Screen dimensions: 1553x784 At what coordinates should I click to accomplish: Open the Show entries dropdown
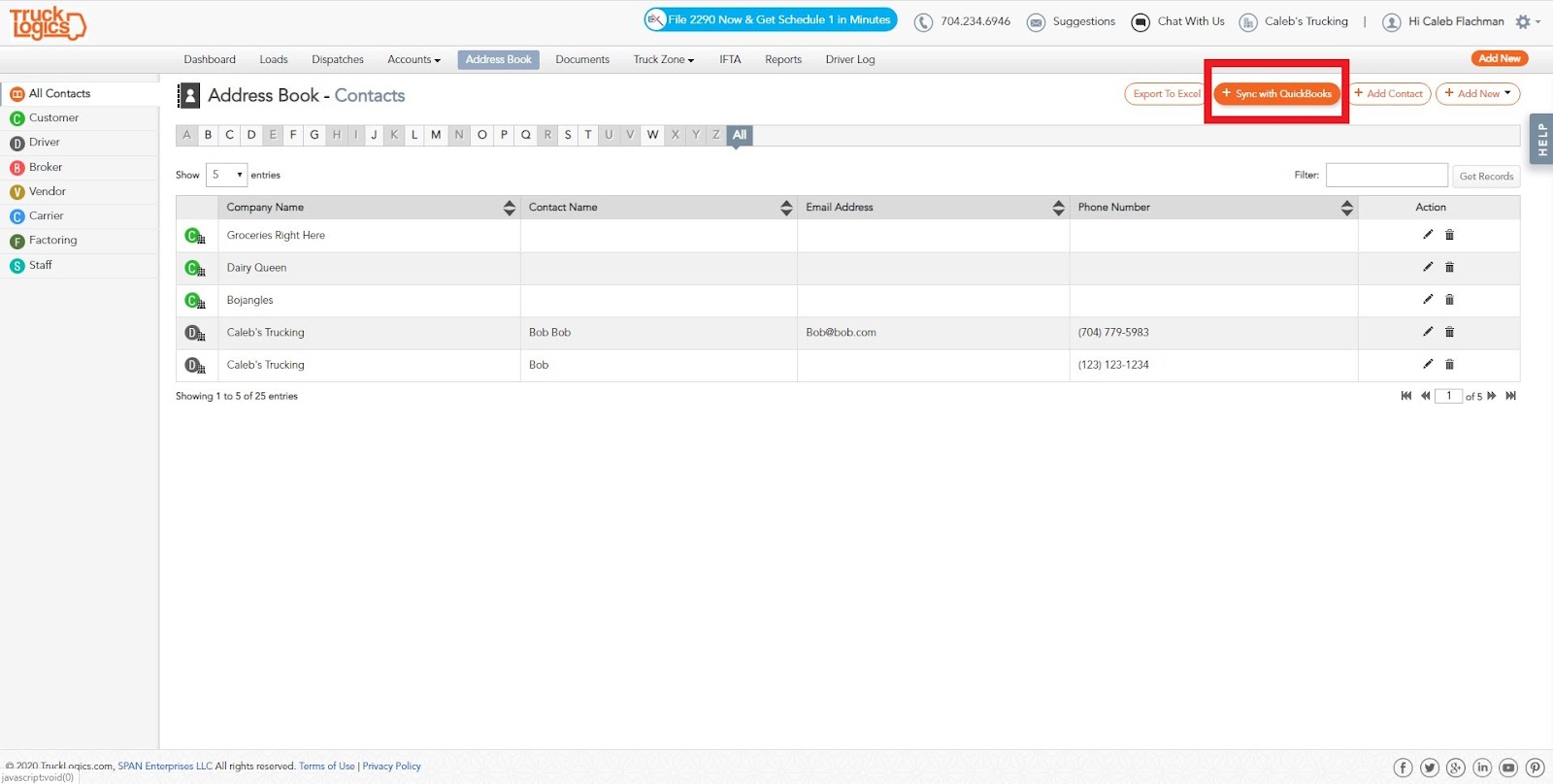click(226, 175)
